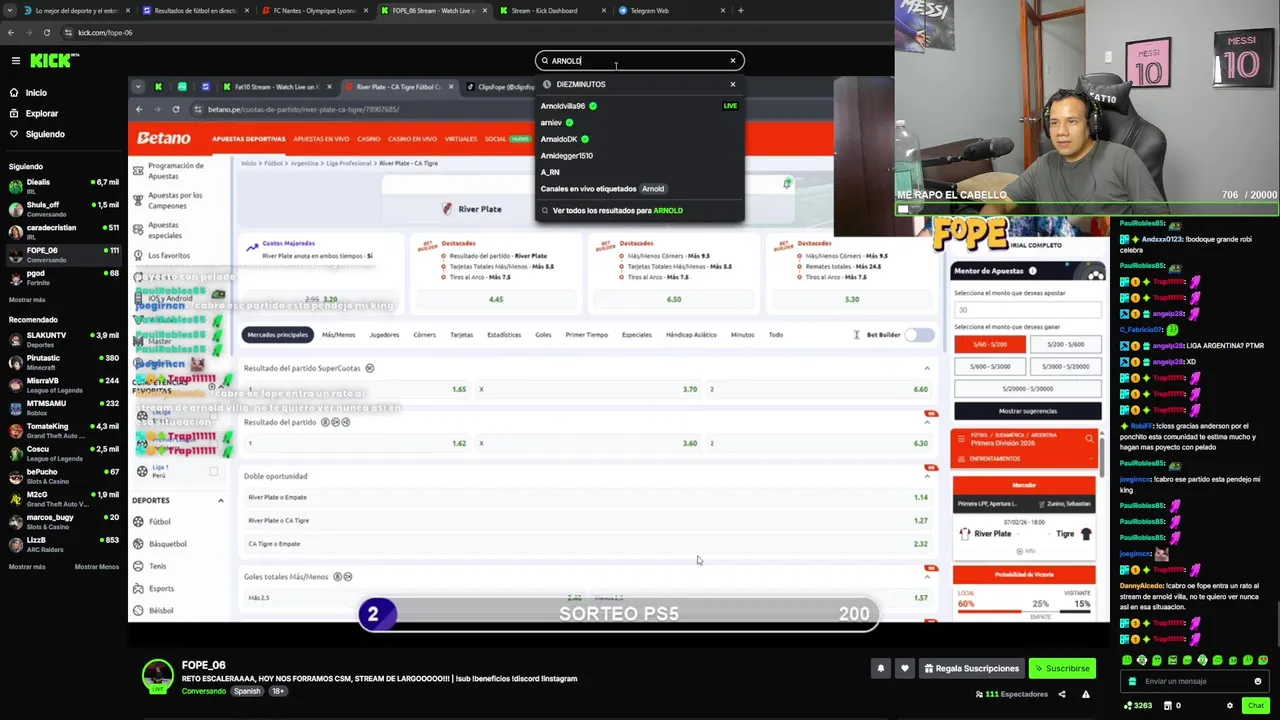Click notification bell under stream
This screenshot has width=1280, height=720.
[880, 668]
